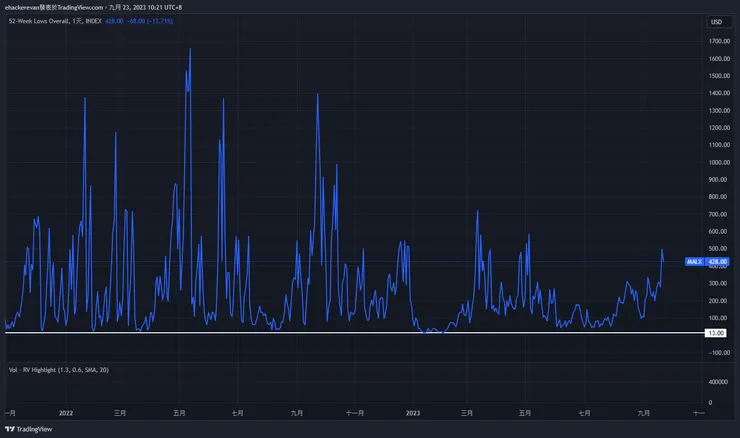The image size is (740, 438).
Task: Click the 2023 label on time axis
Action: (413, 413)
